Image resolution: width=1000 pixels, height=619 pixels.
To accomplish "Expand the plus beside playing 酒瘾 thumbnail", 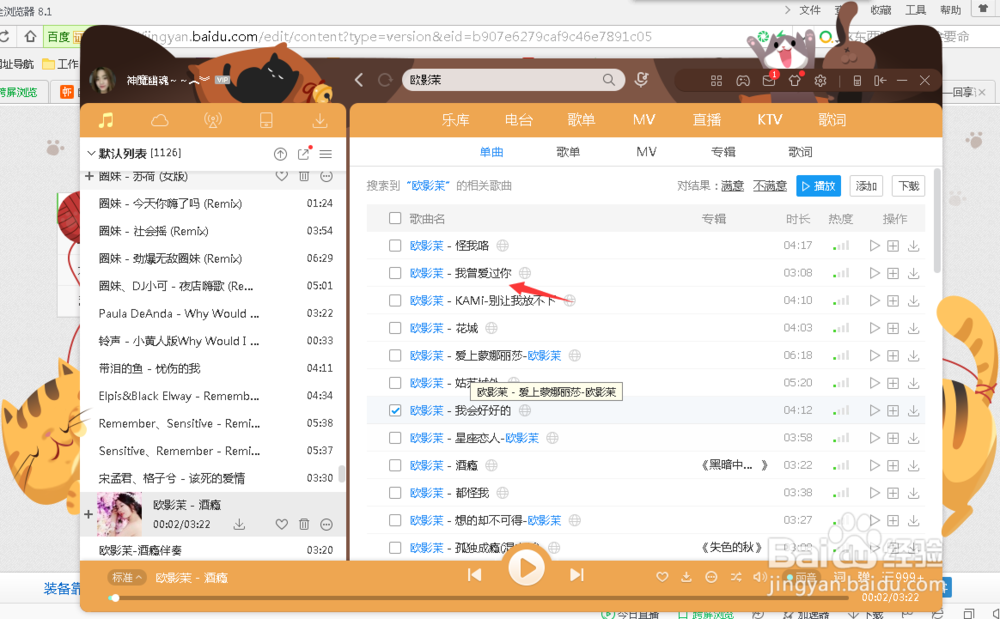I will [x=89, y=514].
